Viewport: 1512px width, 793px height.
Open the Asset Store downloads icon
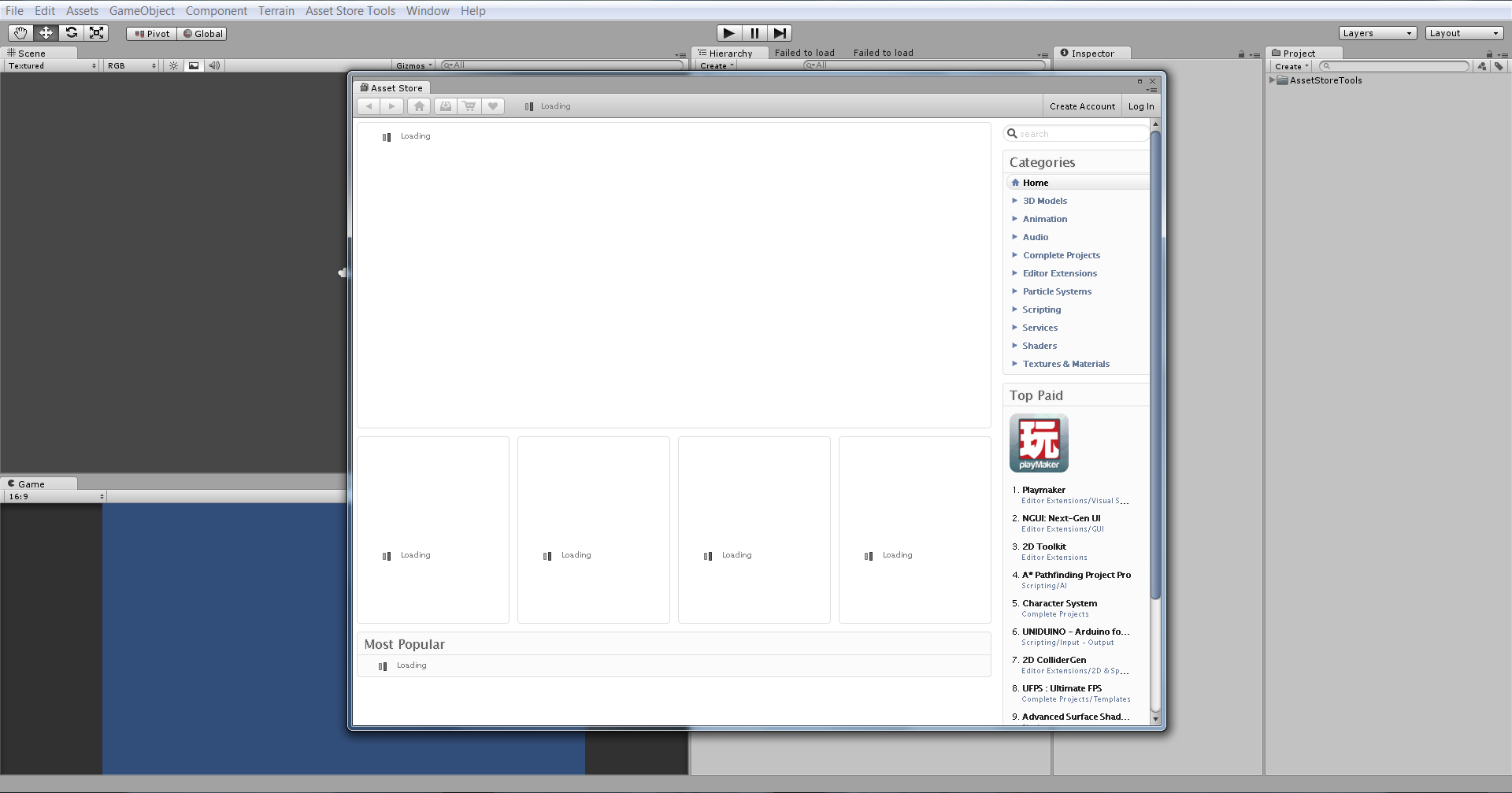click(446, 106)
